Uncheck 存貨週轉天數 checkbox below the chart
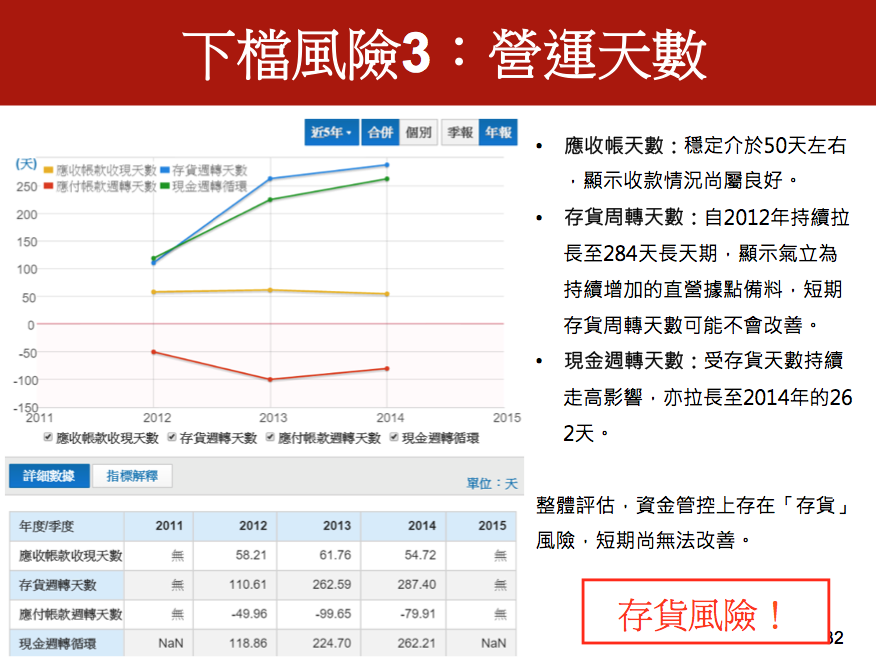The image size is (876, 664). point(172,438)
